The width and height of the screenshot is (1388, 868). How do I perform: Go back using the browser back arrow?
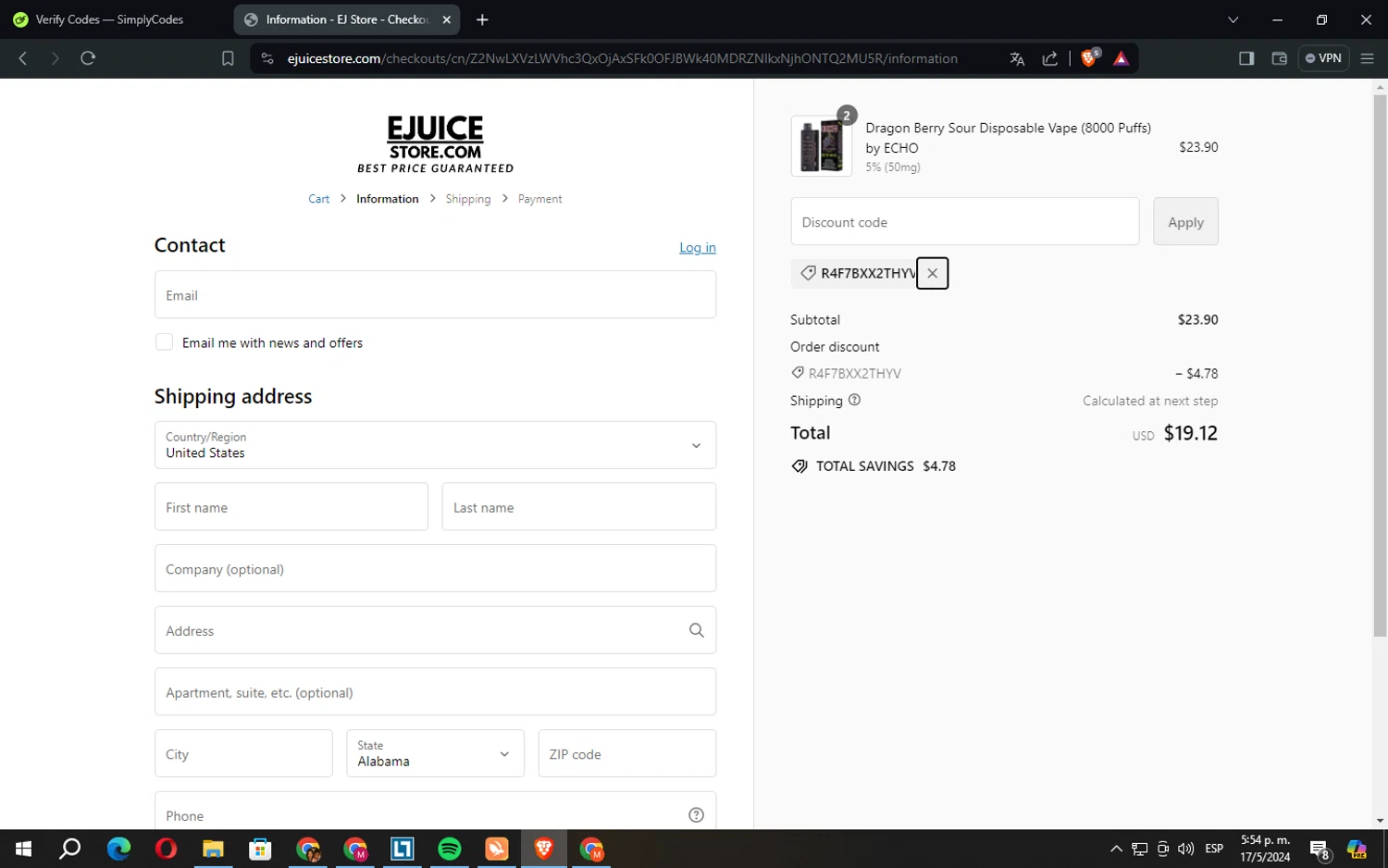click(23, 58)
